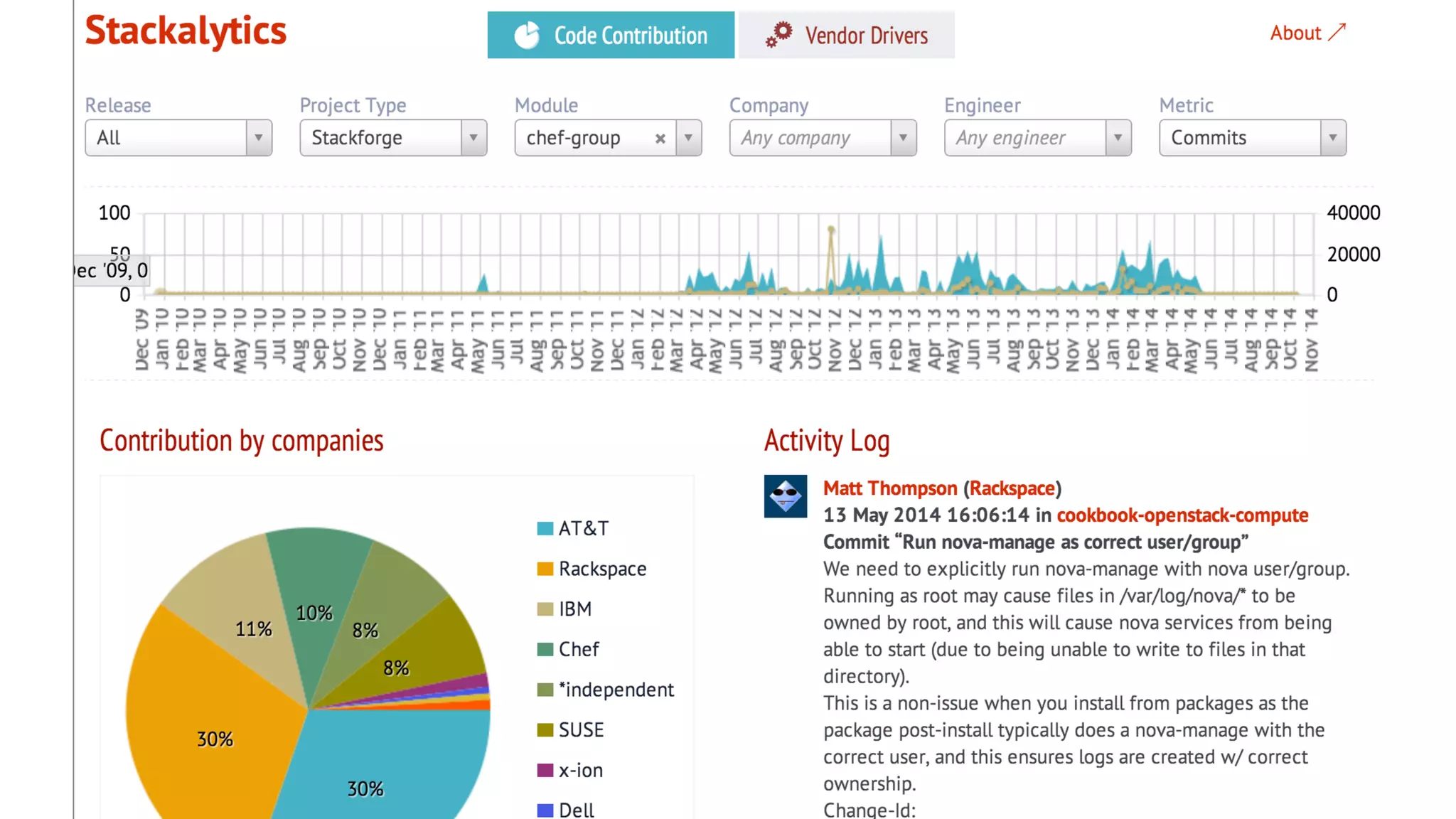
Task: Click the gears icon in Vendor Drivers
Action: tap(779, 34)
